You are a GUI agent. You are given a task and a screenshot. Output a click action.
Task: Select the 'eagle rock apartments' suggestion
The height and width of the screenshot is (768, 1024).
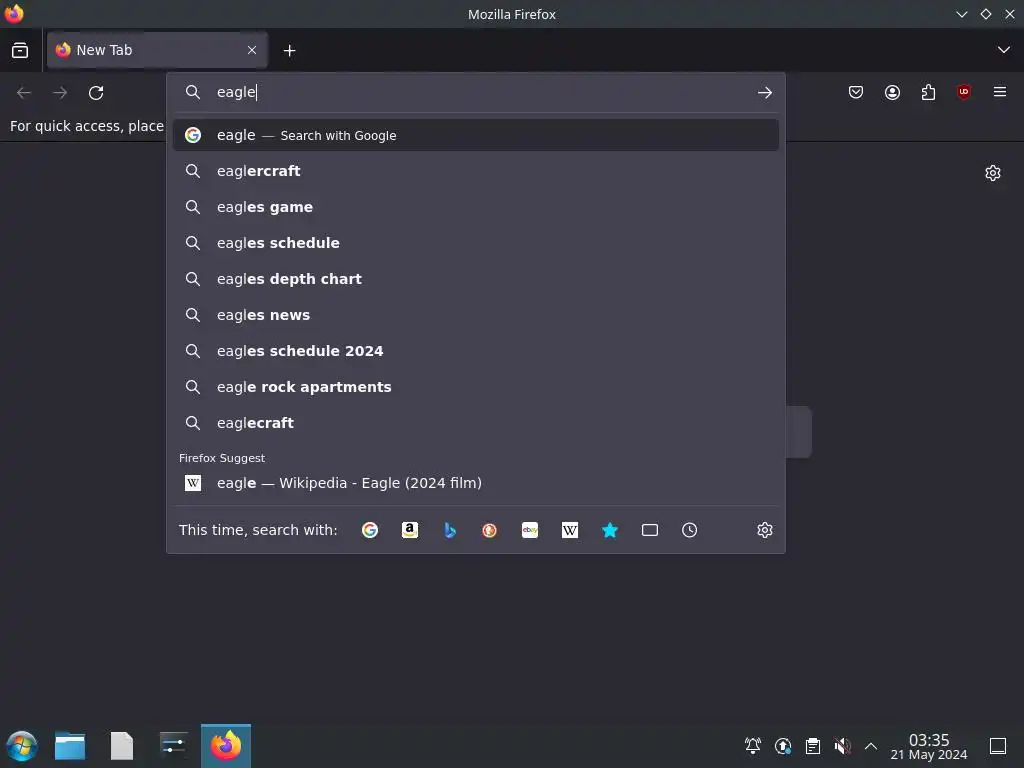point(475,387)
